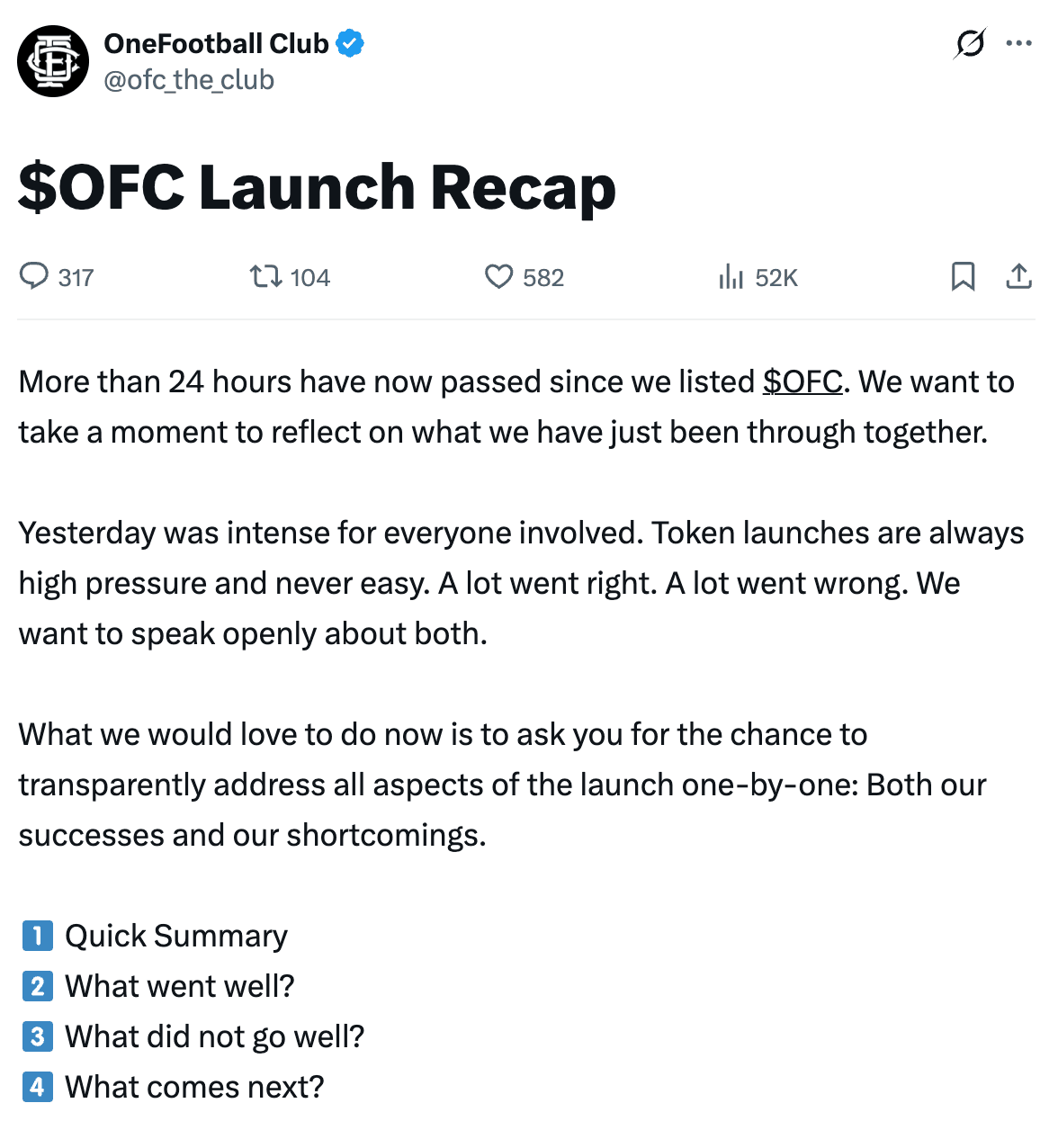Viewport: 1058px width, 1148px height.
Task: Click the "What did not go well?" item
Action: click(x=215, y=1036)
